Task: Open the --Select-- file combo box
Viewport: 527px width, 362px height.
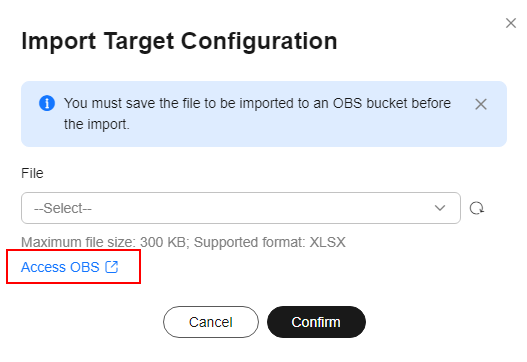Action: 241,208
